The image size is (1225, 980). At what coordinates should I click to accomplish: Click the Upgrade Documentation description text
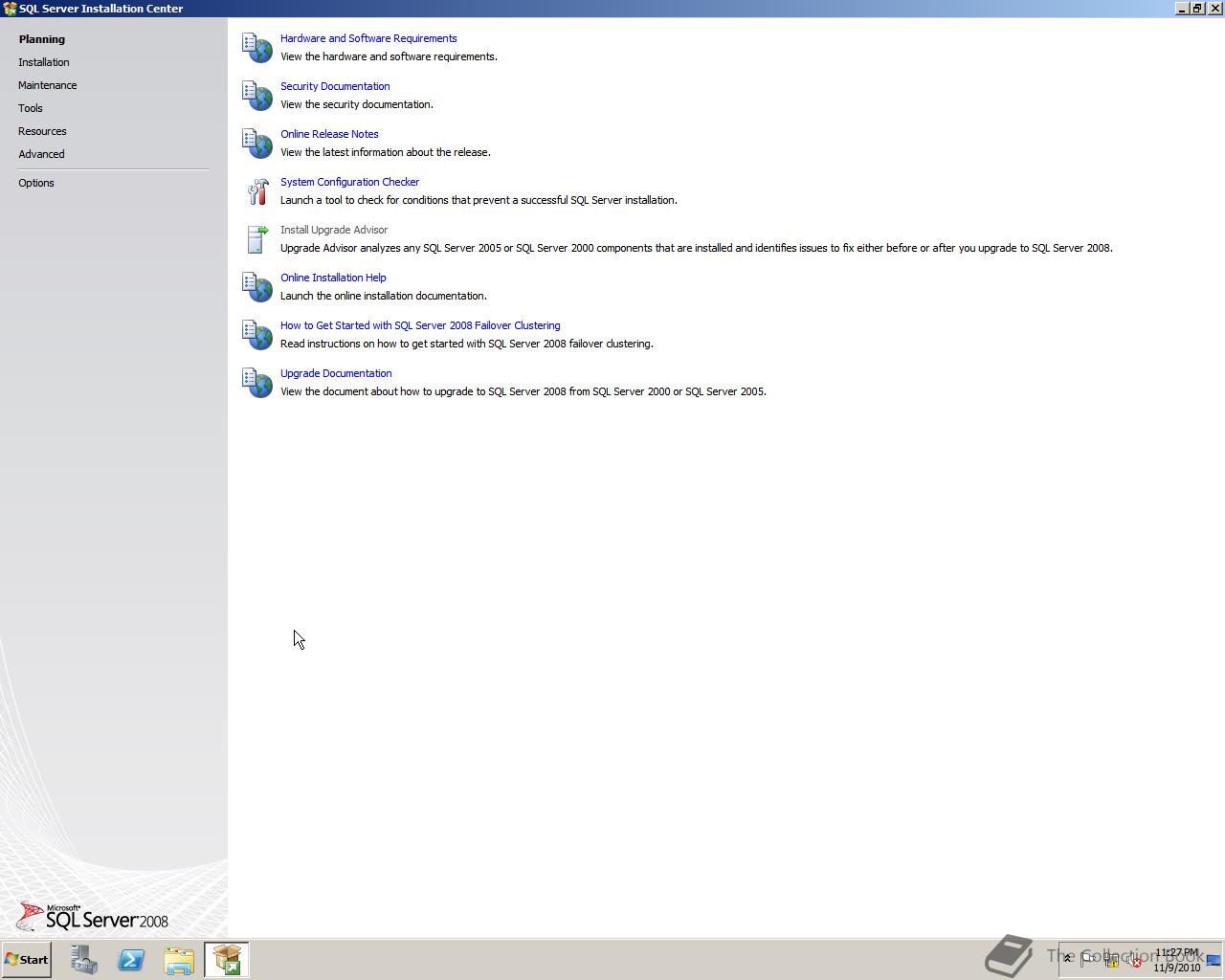(523, 391)
